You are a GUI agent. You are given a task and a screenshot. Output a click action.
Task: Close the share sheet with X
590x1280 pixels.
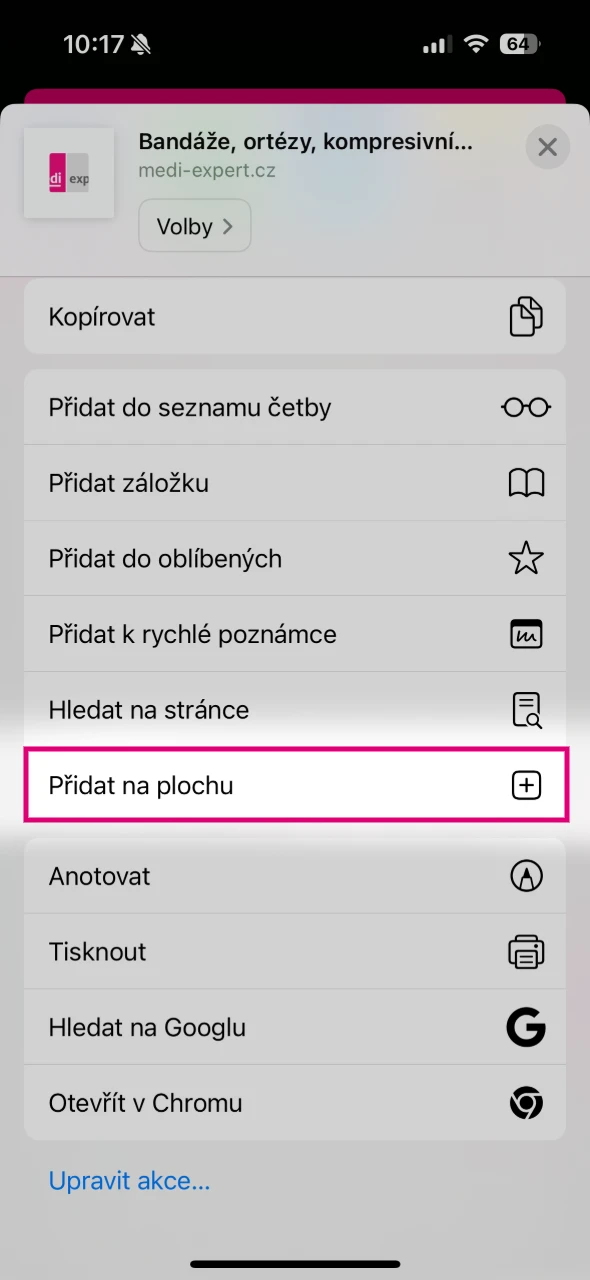point(547,148)
